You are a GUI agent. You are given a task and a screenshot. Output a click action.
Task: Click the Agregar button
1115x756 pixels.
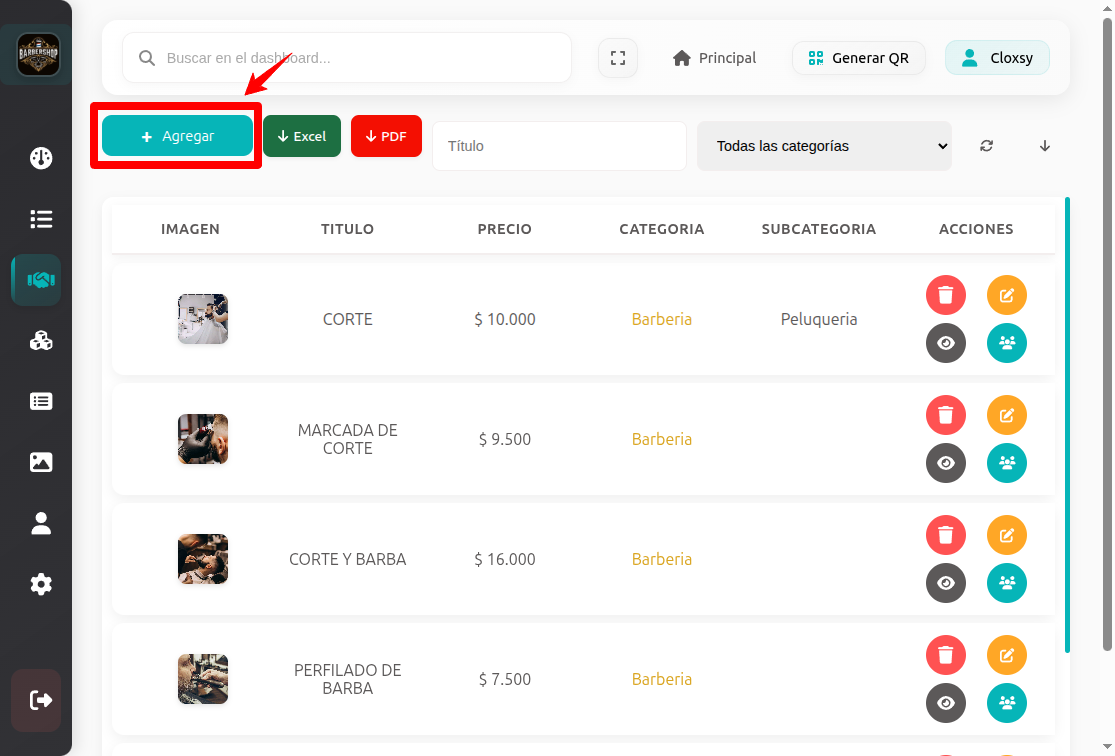pos(177,136)
